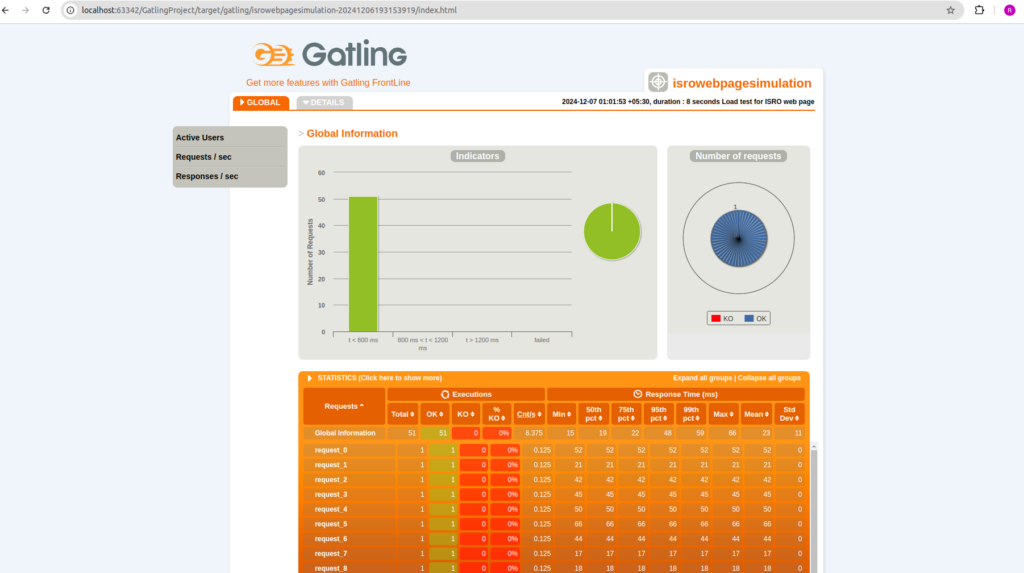Viewport: 1024px width, 573px height.
Task: Click the Executions header cycle icon
Action: [445, 395]
